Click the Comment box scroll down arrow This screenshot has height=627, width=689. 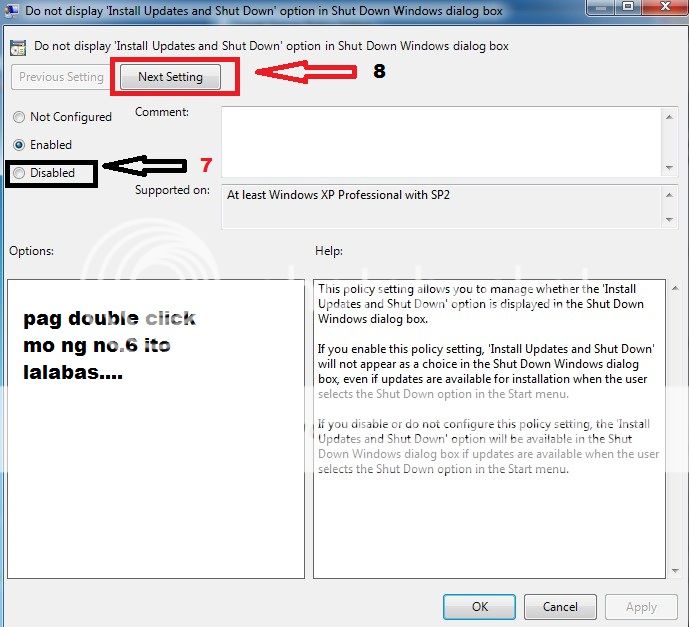click(669, 167)
